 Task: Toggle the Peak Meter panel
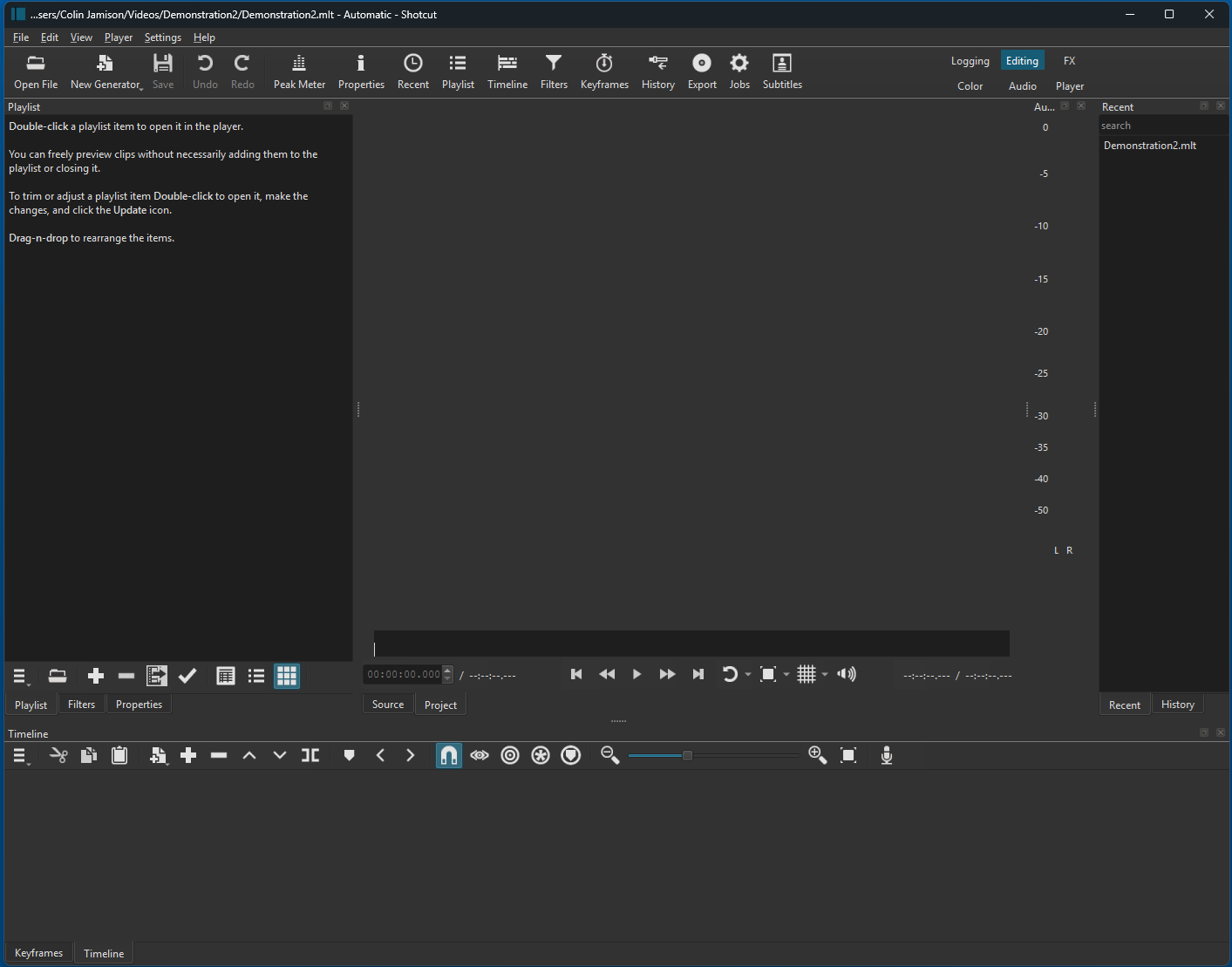tap(299, 70)
